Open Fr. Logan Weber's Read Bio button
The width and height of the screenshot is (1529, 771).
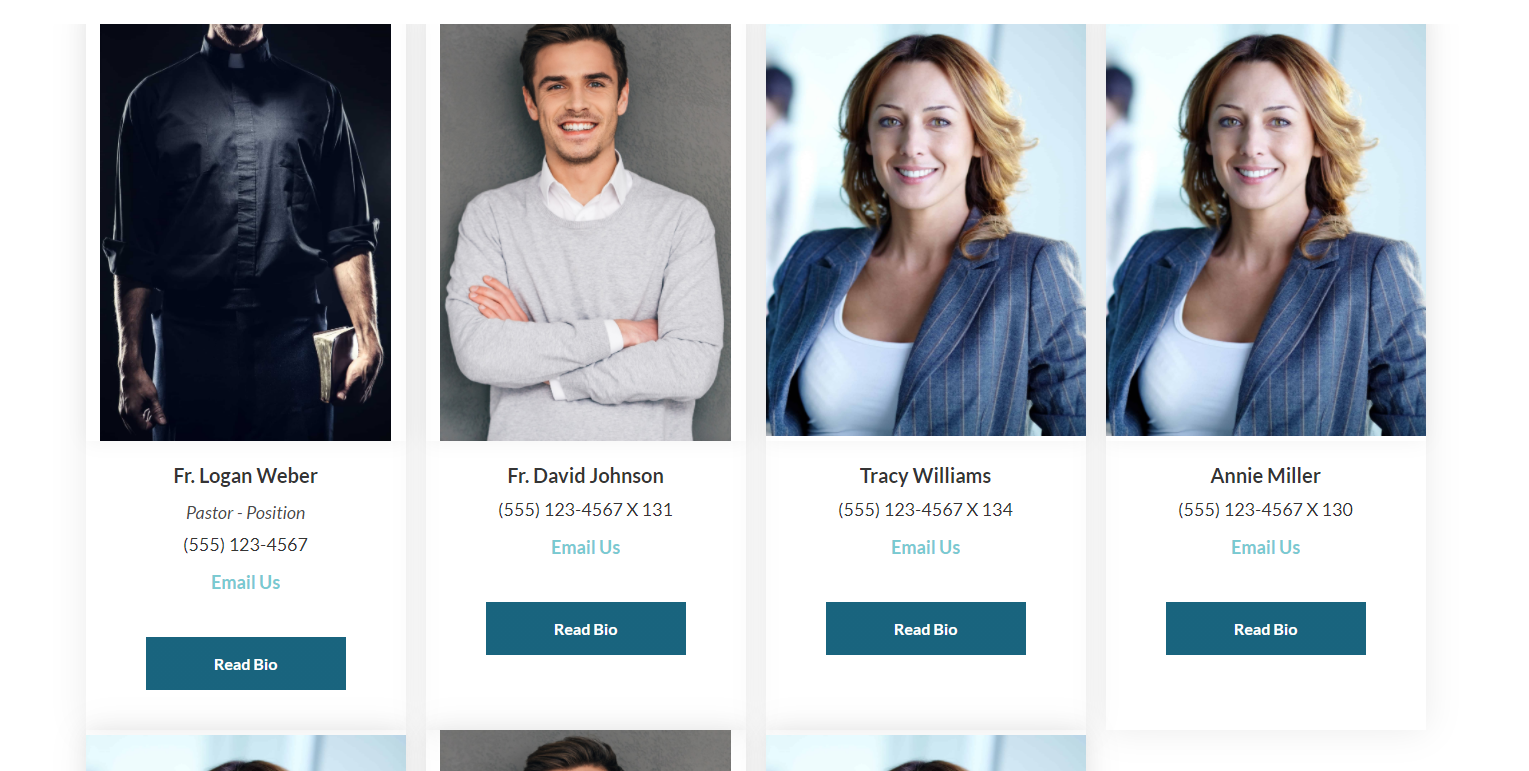246,664
